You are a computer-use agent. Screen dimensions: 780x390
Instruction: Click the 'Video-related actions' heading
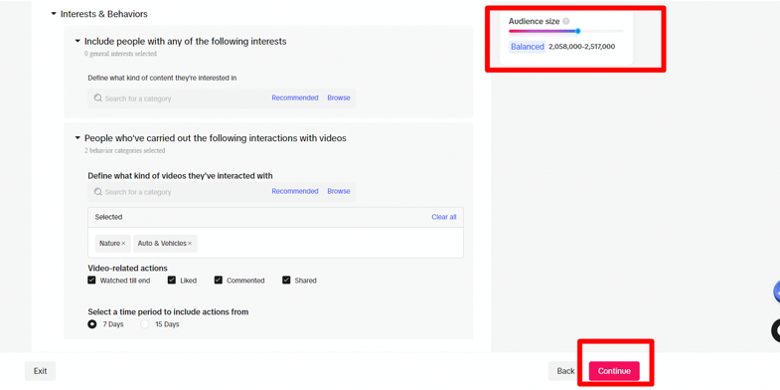(128, 268)
